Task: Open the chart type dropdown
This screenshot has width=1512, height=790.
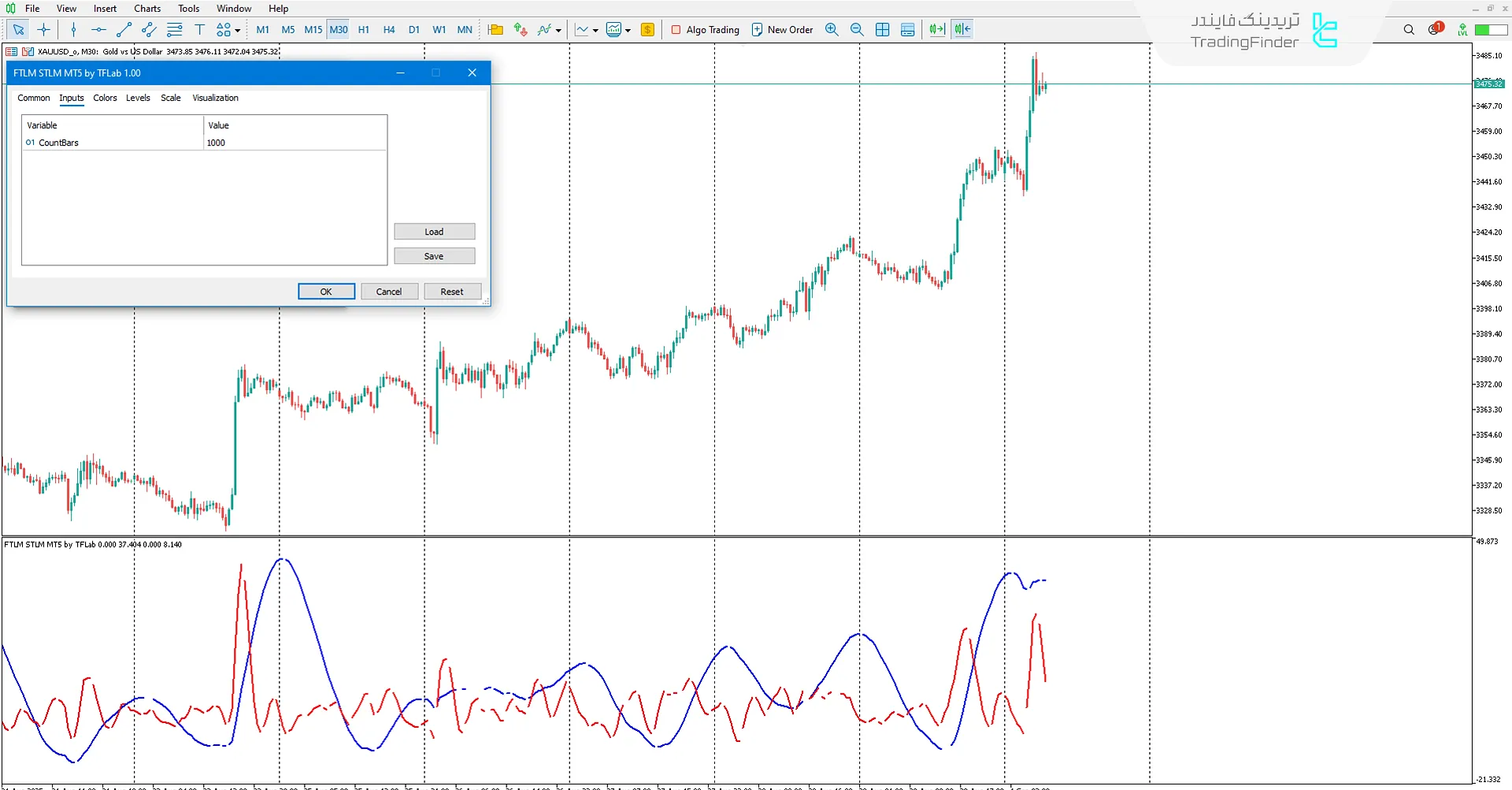Action: pyautogui.click(x=595, y=29)
